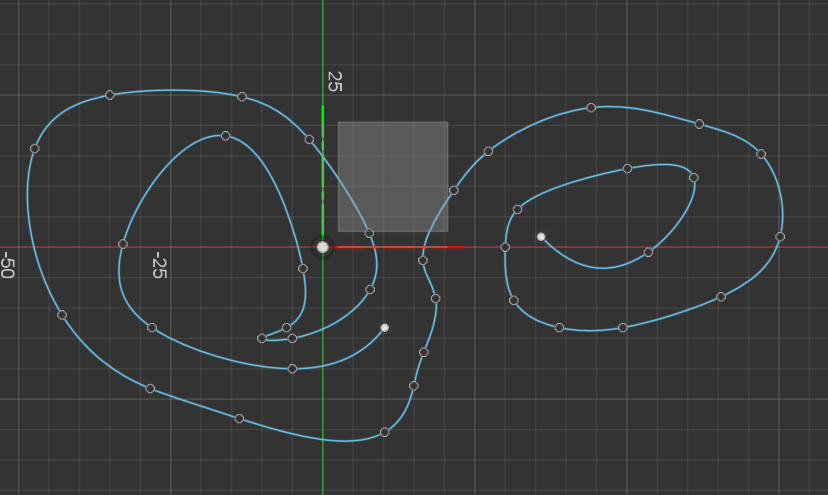Select the bottom-most spline point of left shape
This screenshot has width=828, height=495.
(x=384, y=432)
